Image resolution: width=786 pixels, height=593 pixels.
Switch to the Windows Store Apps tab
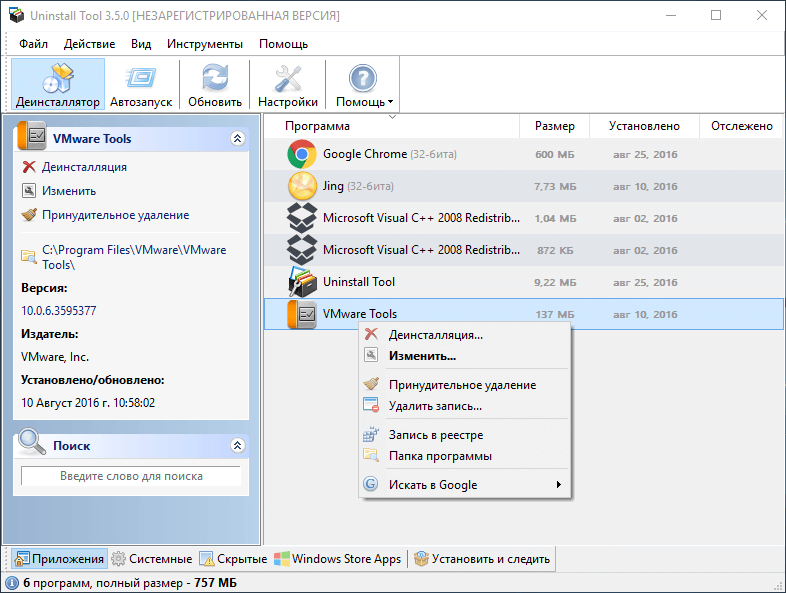point(338,558)
